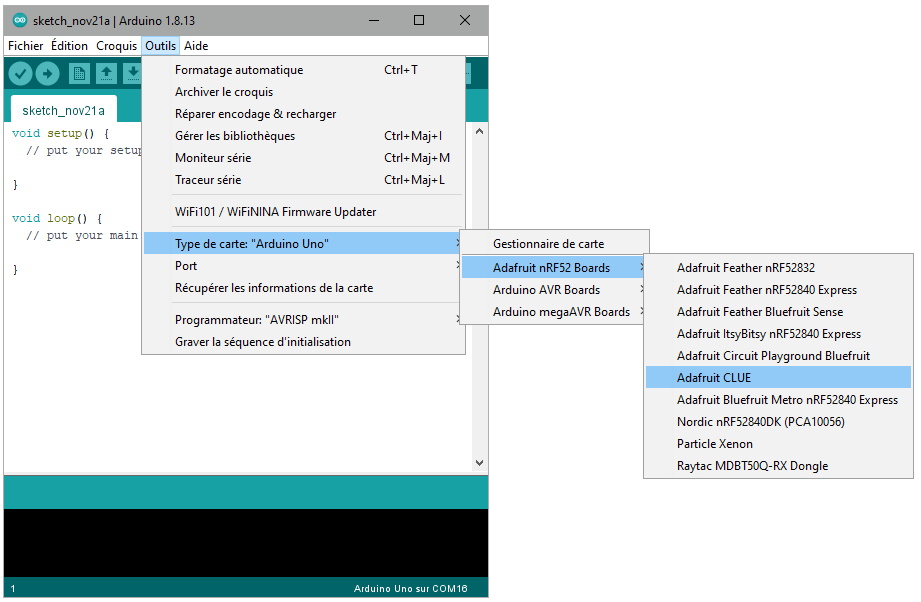This screenshot has height=602, width=921.
Task: Open the Croquis menu
Action: pos(116,46)
